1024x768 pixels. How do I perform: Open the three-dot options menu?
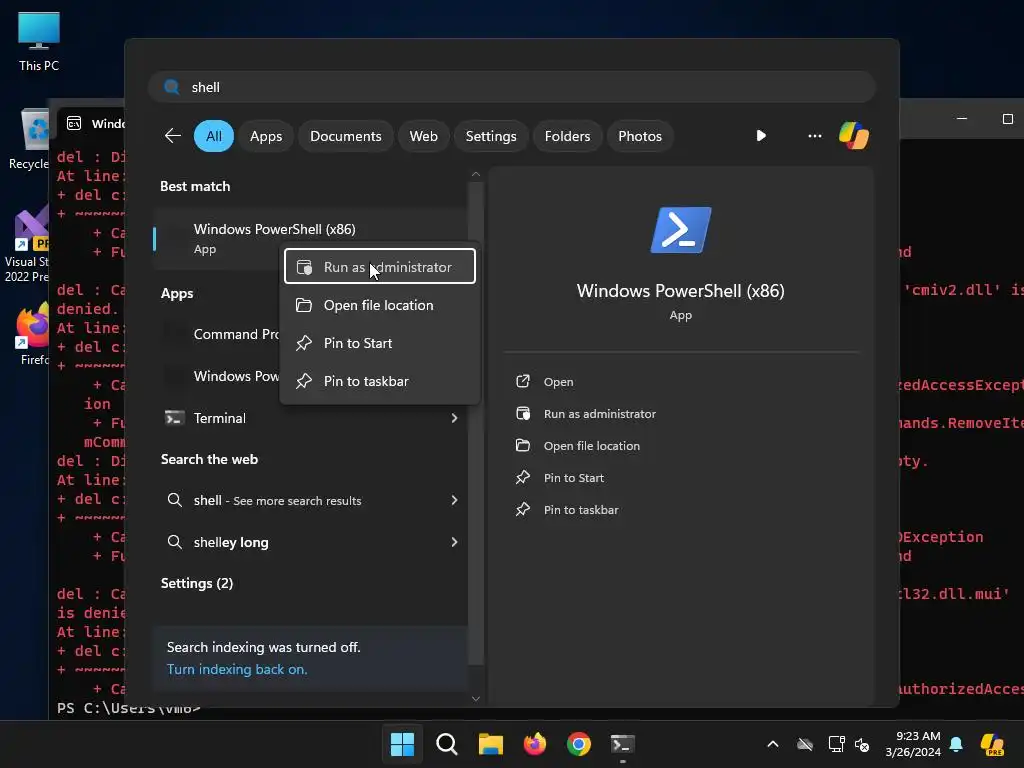814,136
